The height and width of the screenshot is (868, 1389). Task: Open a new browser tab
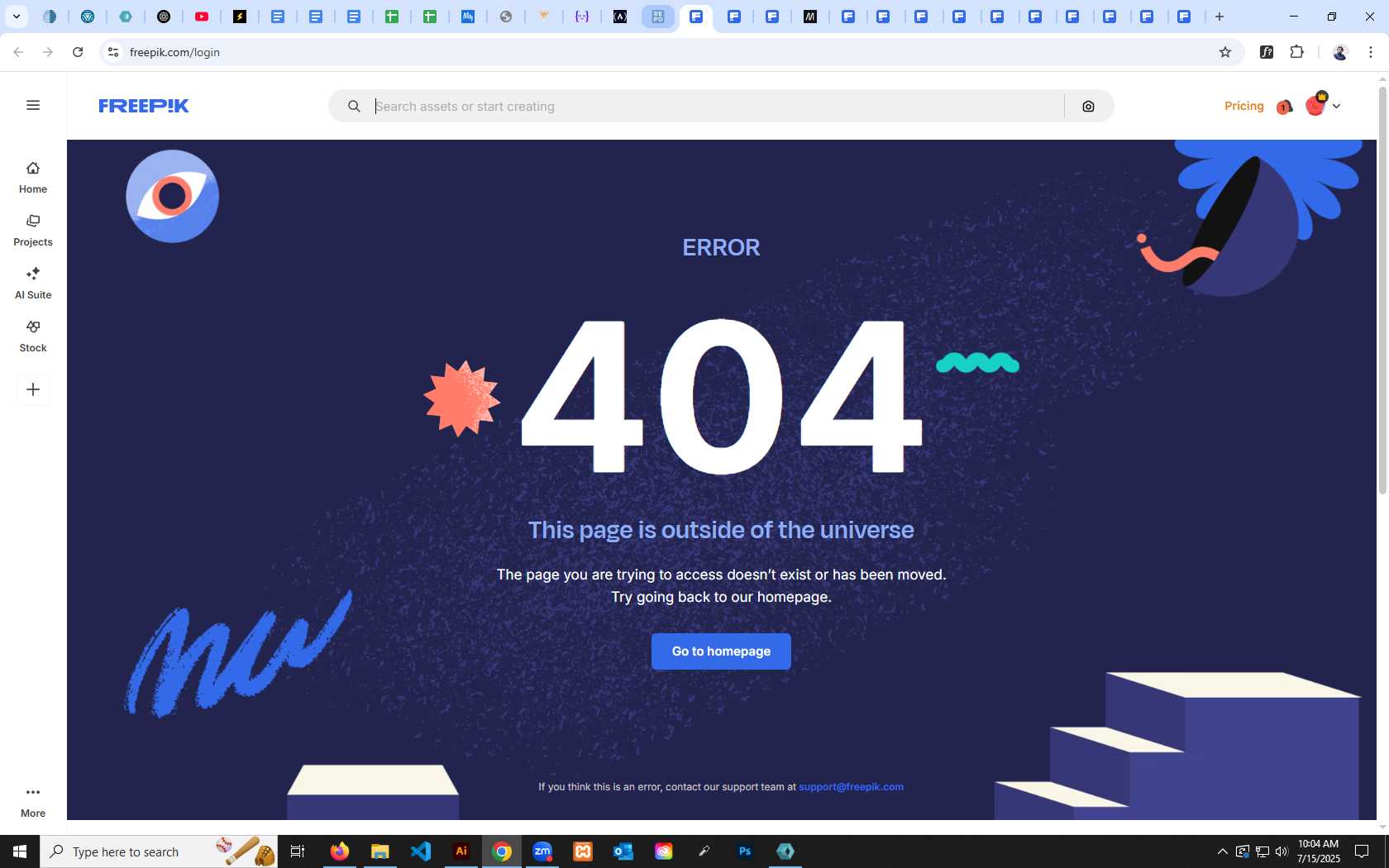point(1220,17)
